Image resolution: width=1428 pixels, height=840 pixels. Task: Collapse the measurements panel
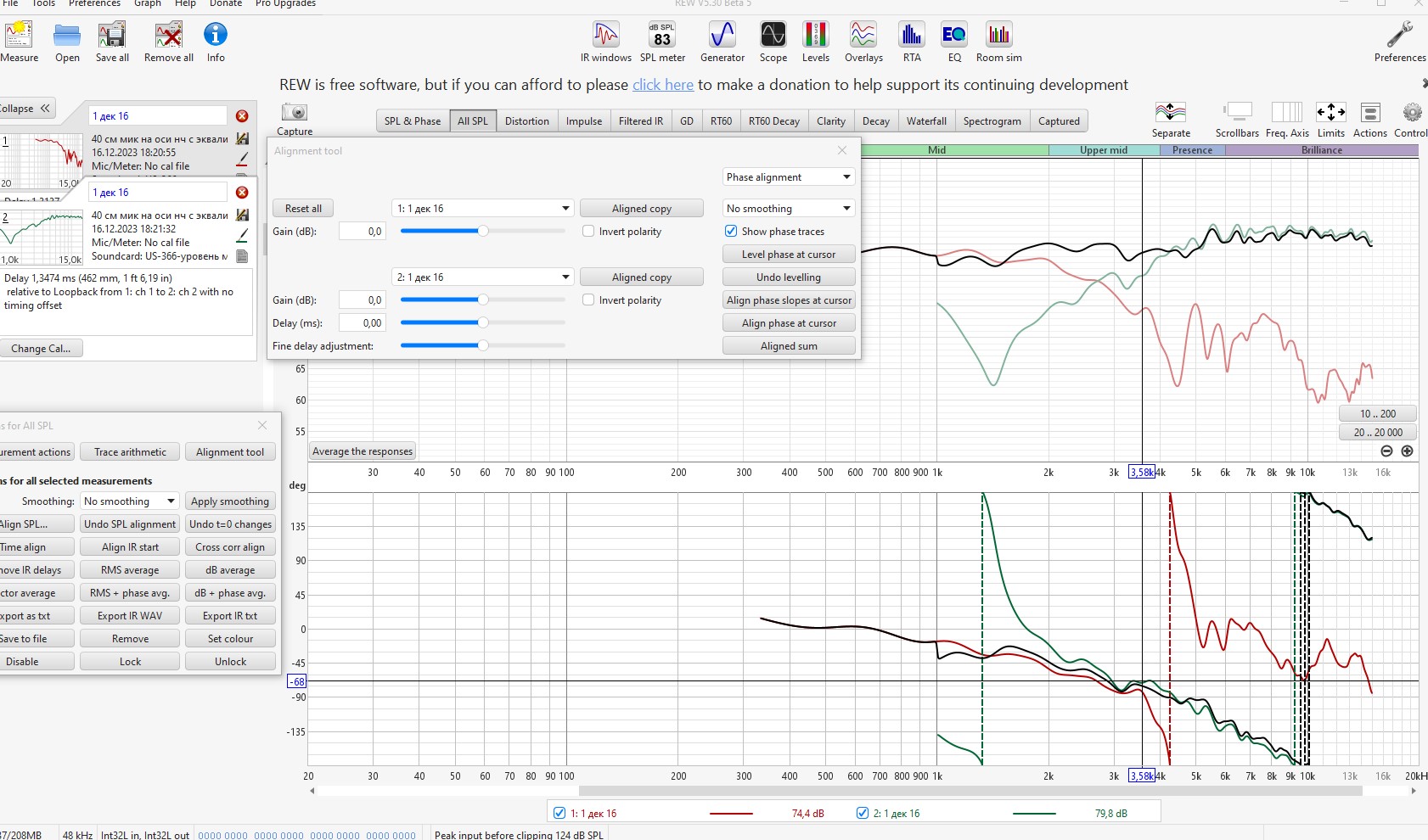25,109
